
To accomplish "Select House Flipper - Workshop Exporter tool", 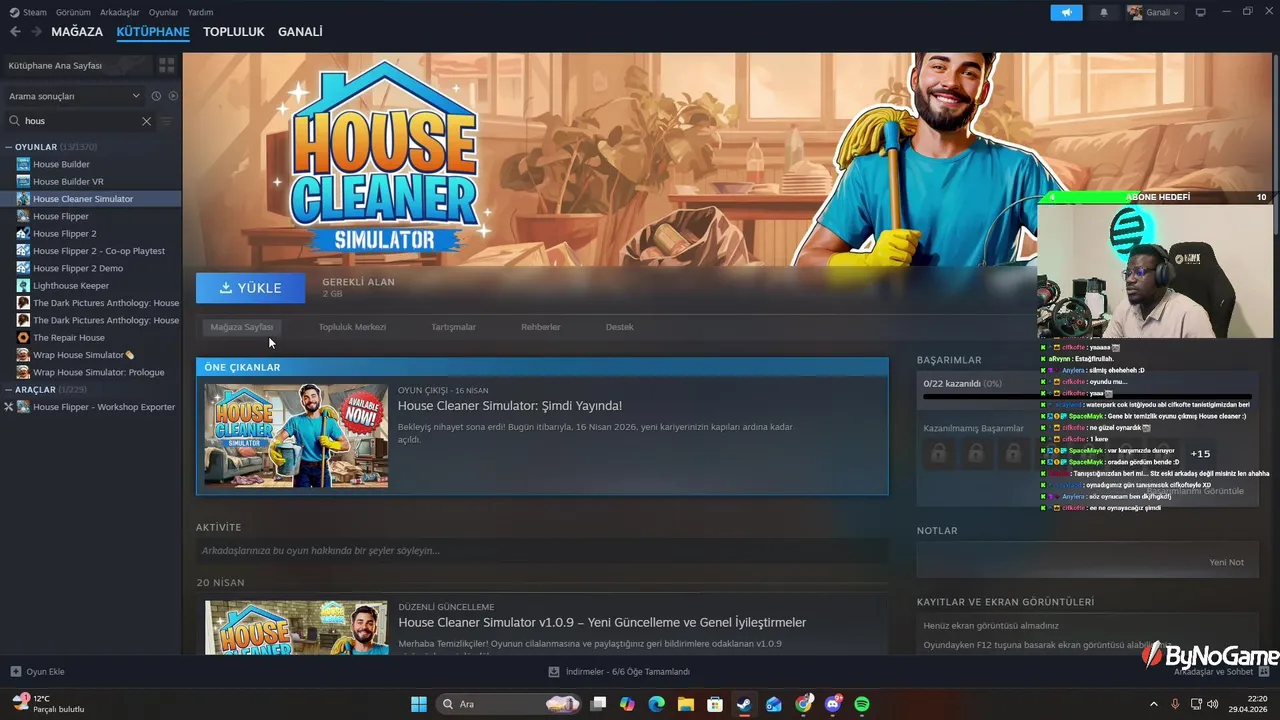I will (x=104, y=407).
